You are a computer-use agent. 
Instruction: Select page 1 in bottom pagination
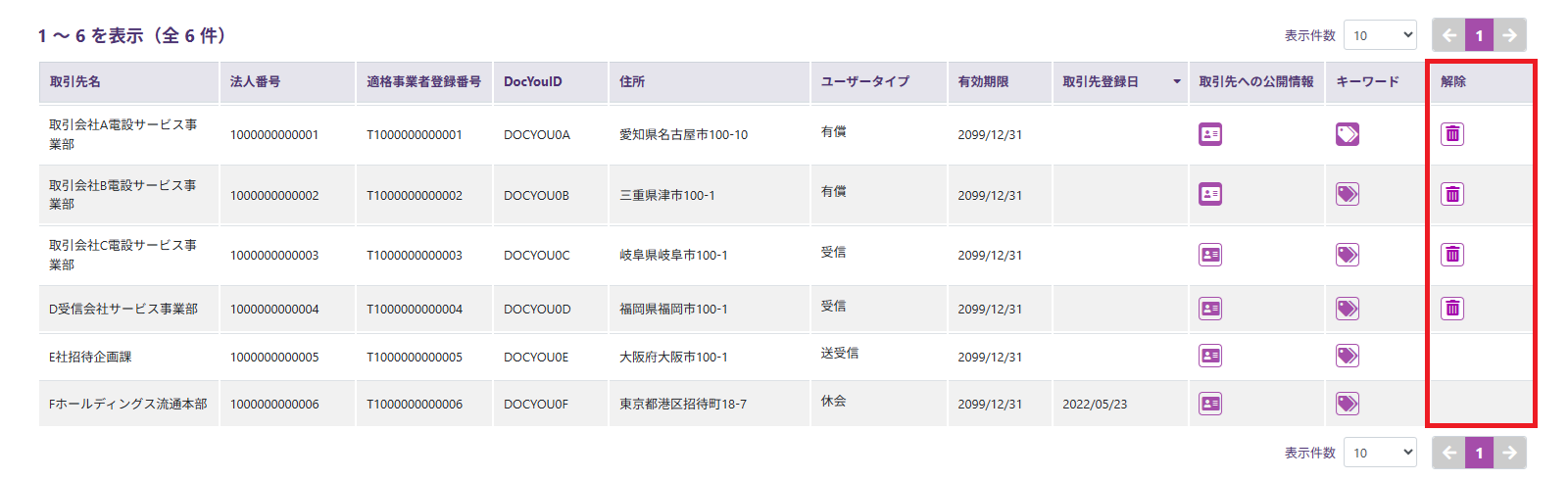click(1480, 453)
